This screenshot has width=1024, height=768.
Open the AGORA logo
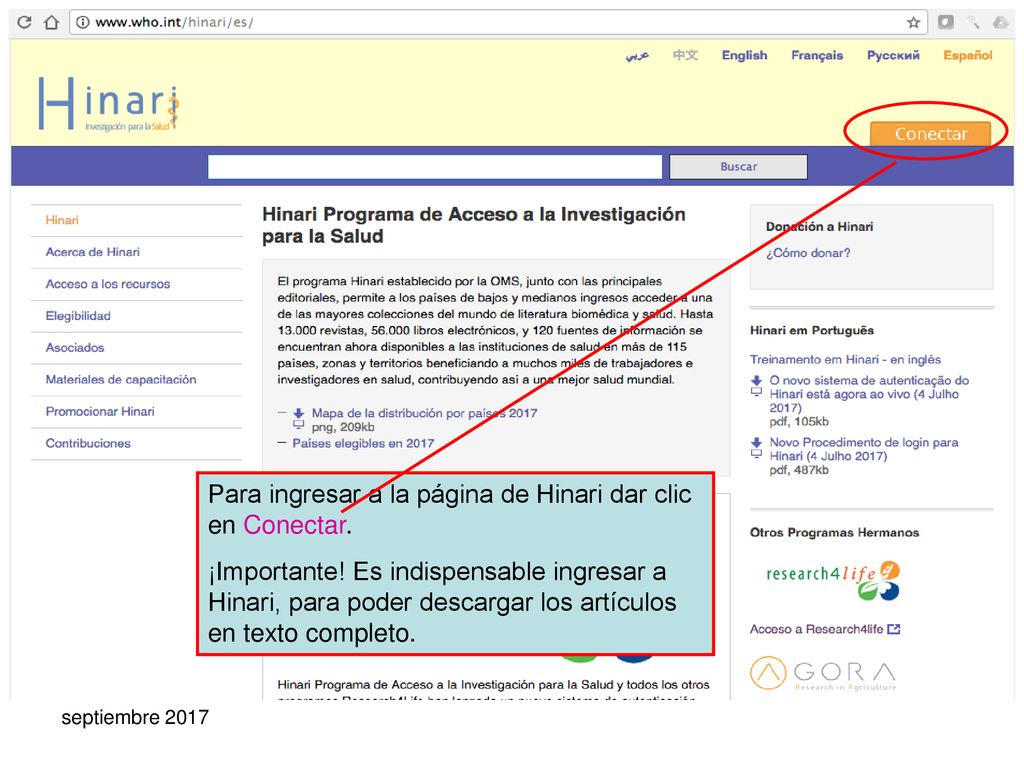(x=823, y=673)
